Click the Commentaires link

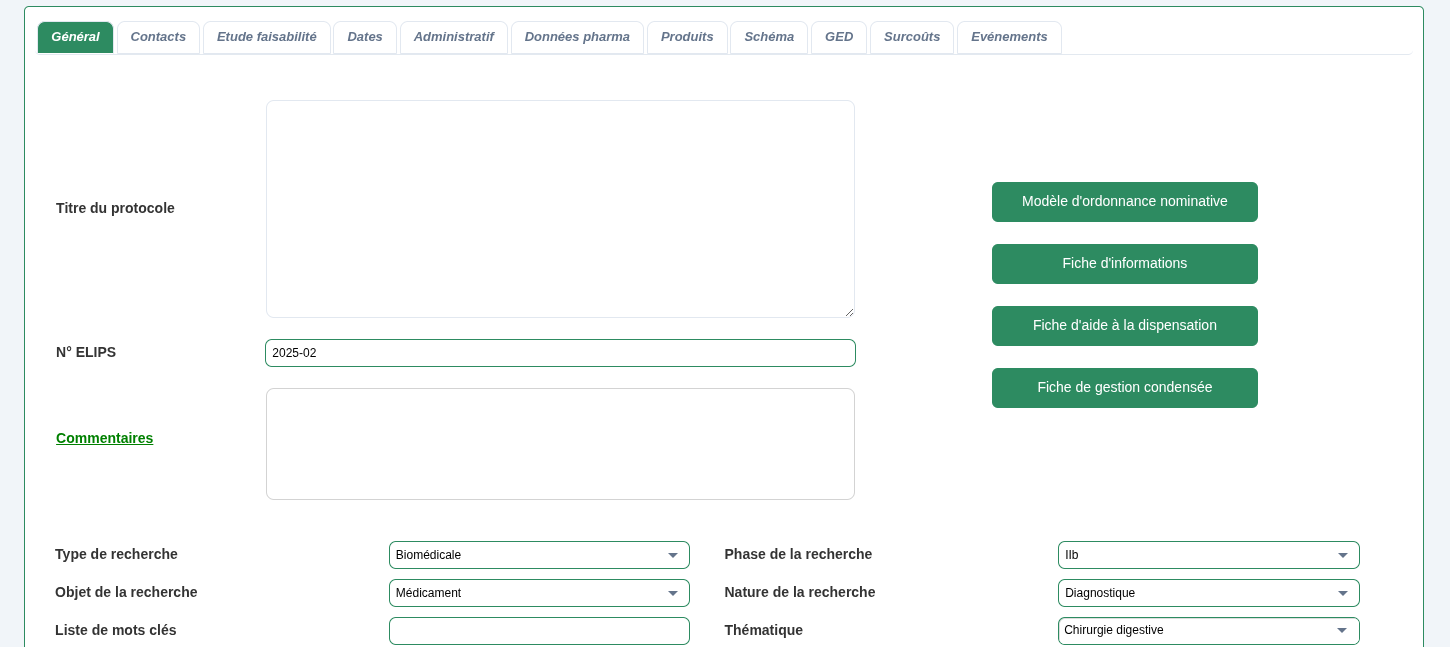click(104, 438)
